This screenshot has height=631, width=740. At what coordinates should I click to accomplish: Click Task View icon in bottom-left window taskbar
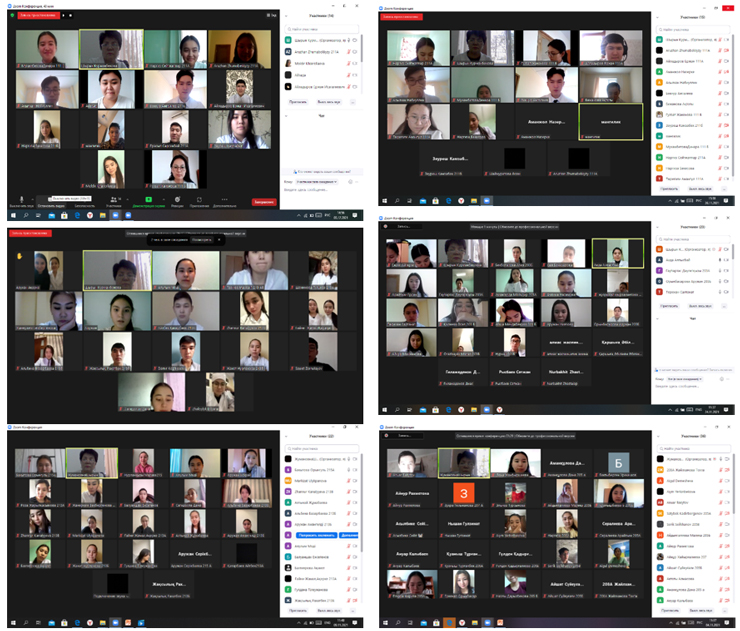coord(39,623)
